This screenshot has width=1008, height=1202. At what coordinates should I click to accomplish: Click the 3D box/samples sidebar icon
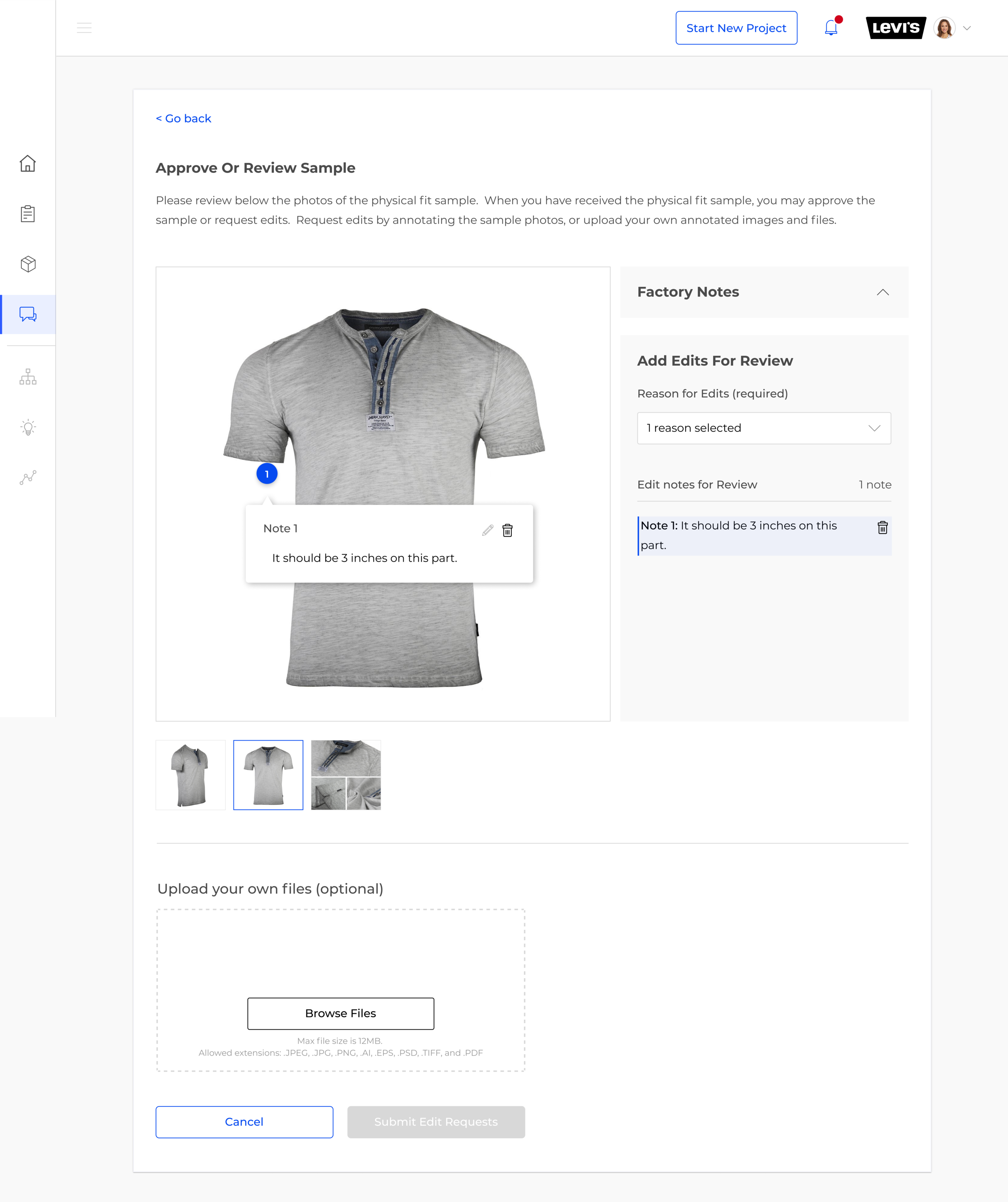coord(27,263)
